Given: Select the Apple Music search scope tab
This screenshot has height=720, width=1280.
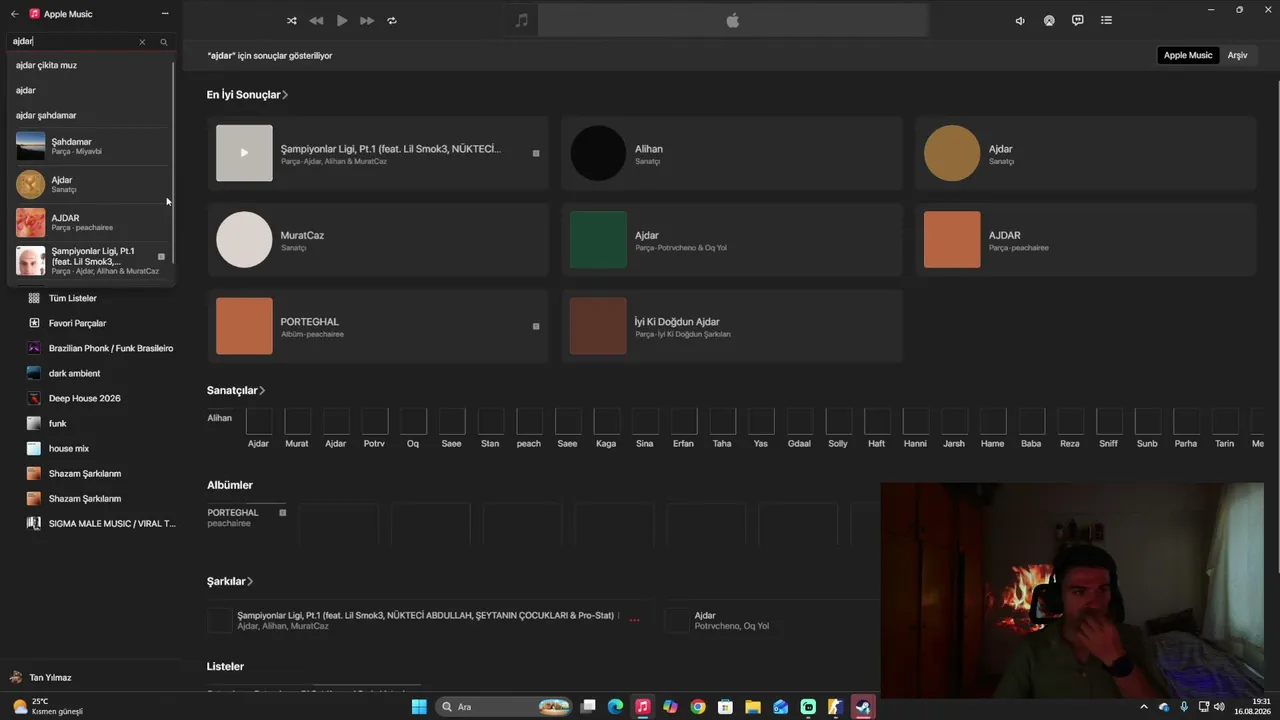Looking at the screenshot, I should pyautogui.click(x=1188, y=55).
